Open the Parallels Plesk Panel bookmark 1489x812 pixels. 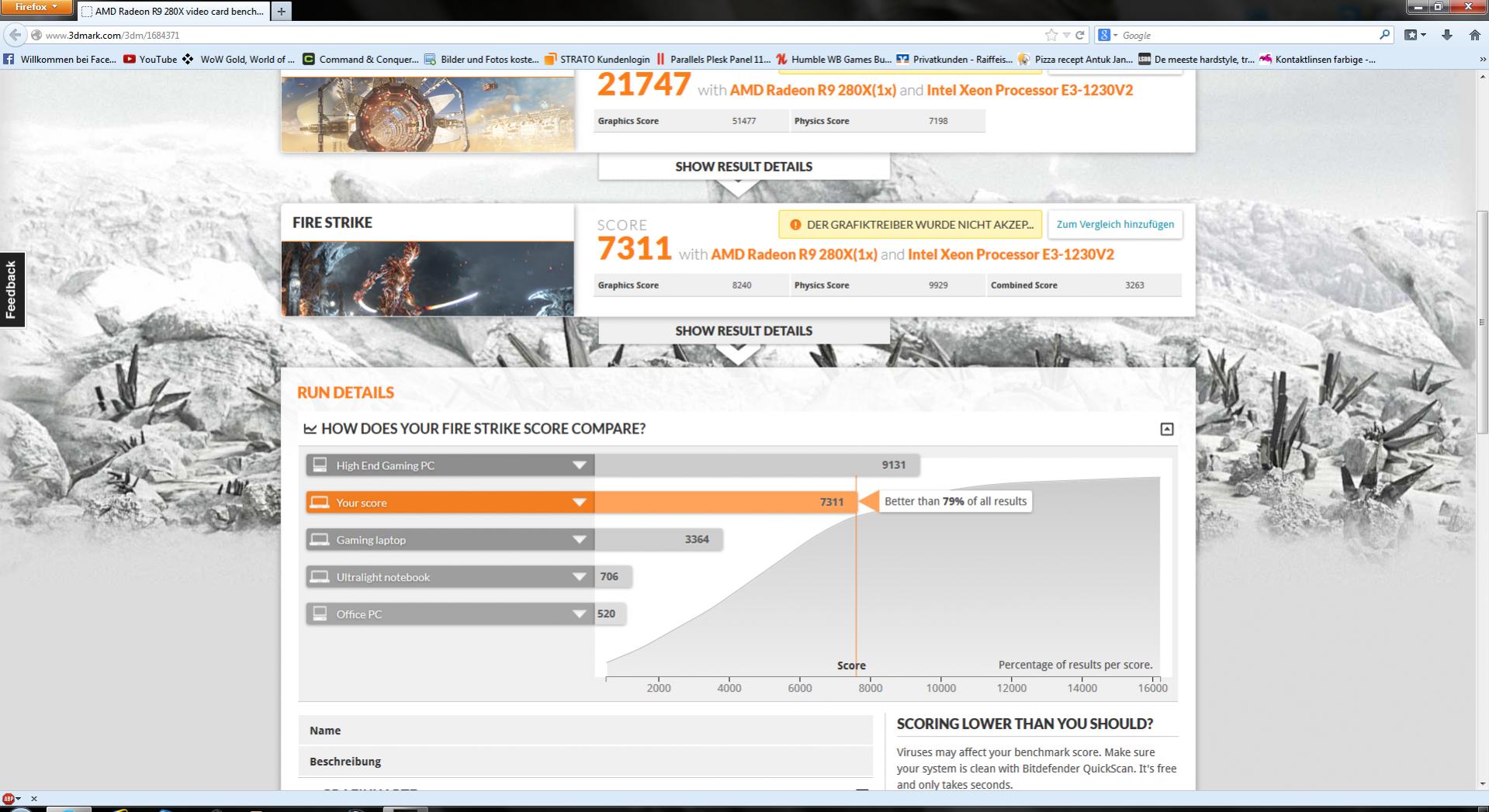click(713, 59)
